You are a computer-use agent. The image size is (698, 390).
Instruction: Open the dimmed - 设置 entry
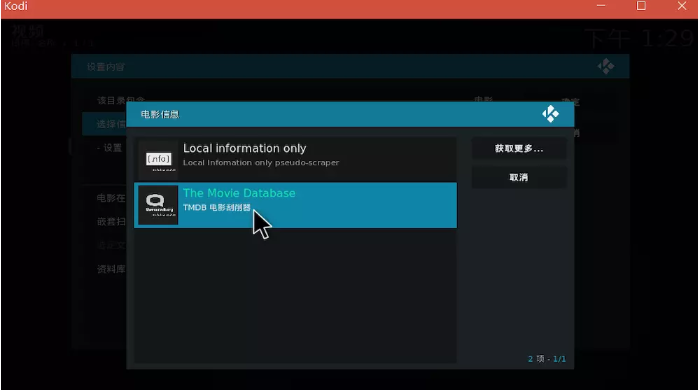[110, 148]
